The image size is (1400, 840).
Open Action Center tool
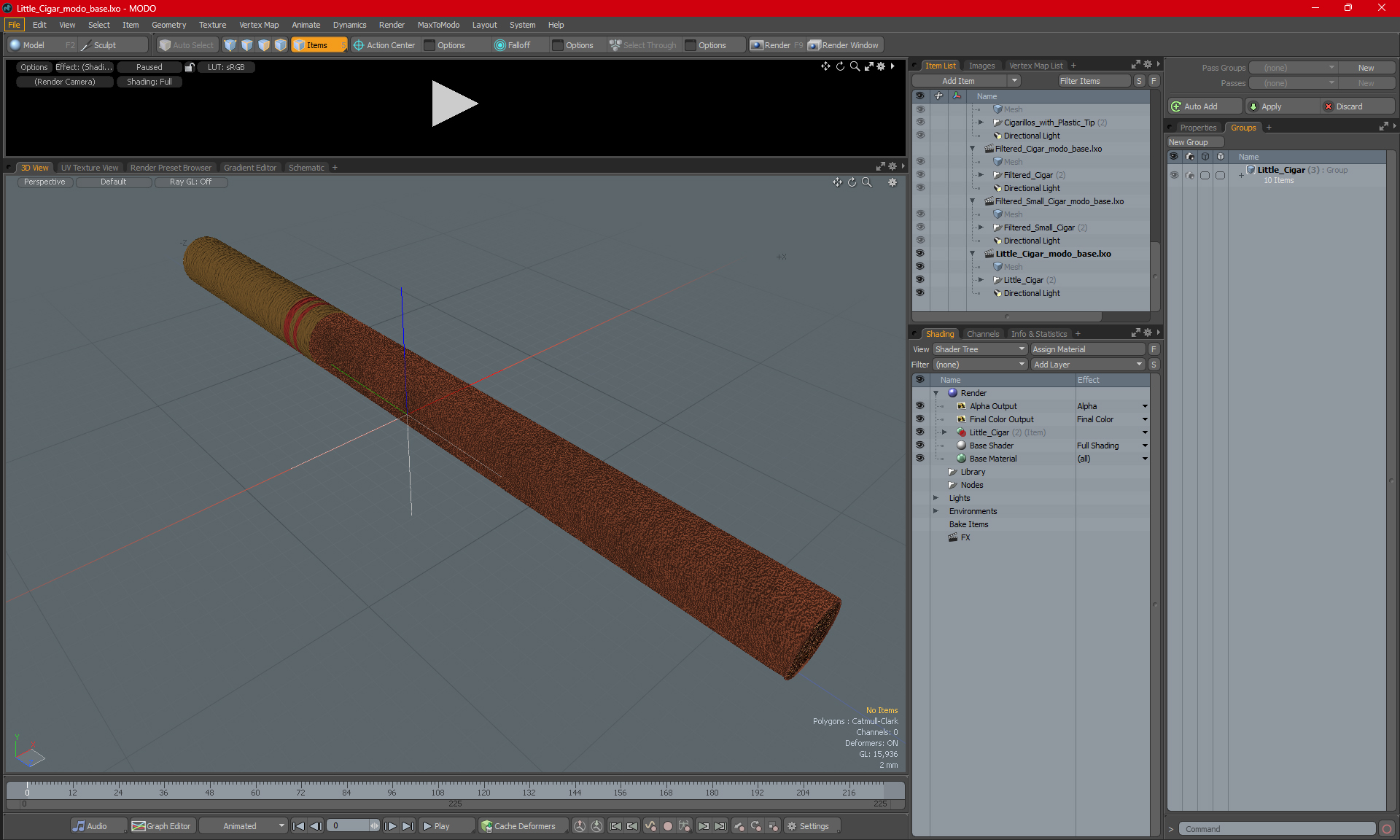(x=384, y=45)
